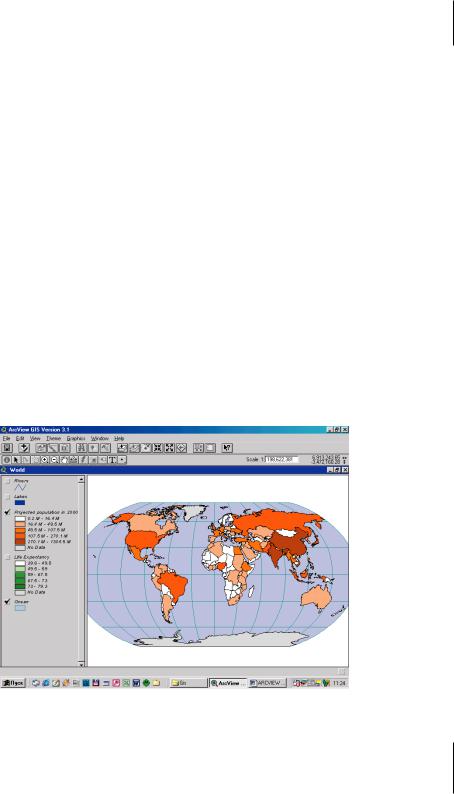
Task: Click the context Help arrow button
Action: click(227, 448)
